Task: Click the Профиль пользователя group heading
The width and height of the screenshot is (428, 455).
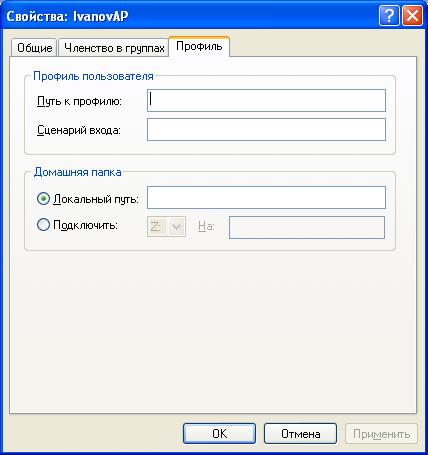Action: (x=93, y=76)
